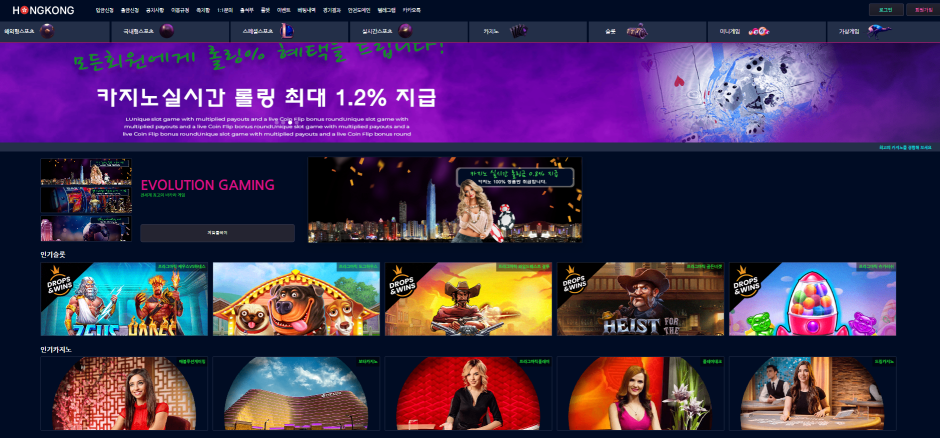Open the Heist slot game thumbnail
The image size is (940, 438).
[640, 299]
